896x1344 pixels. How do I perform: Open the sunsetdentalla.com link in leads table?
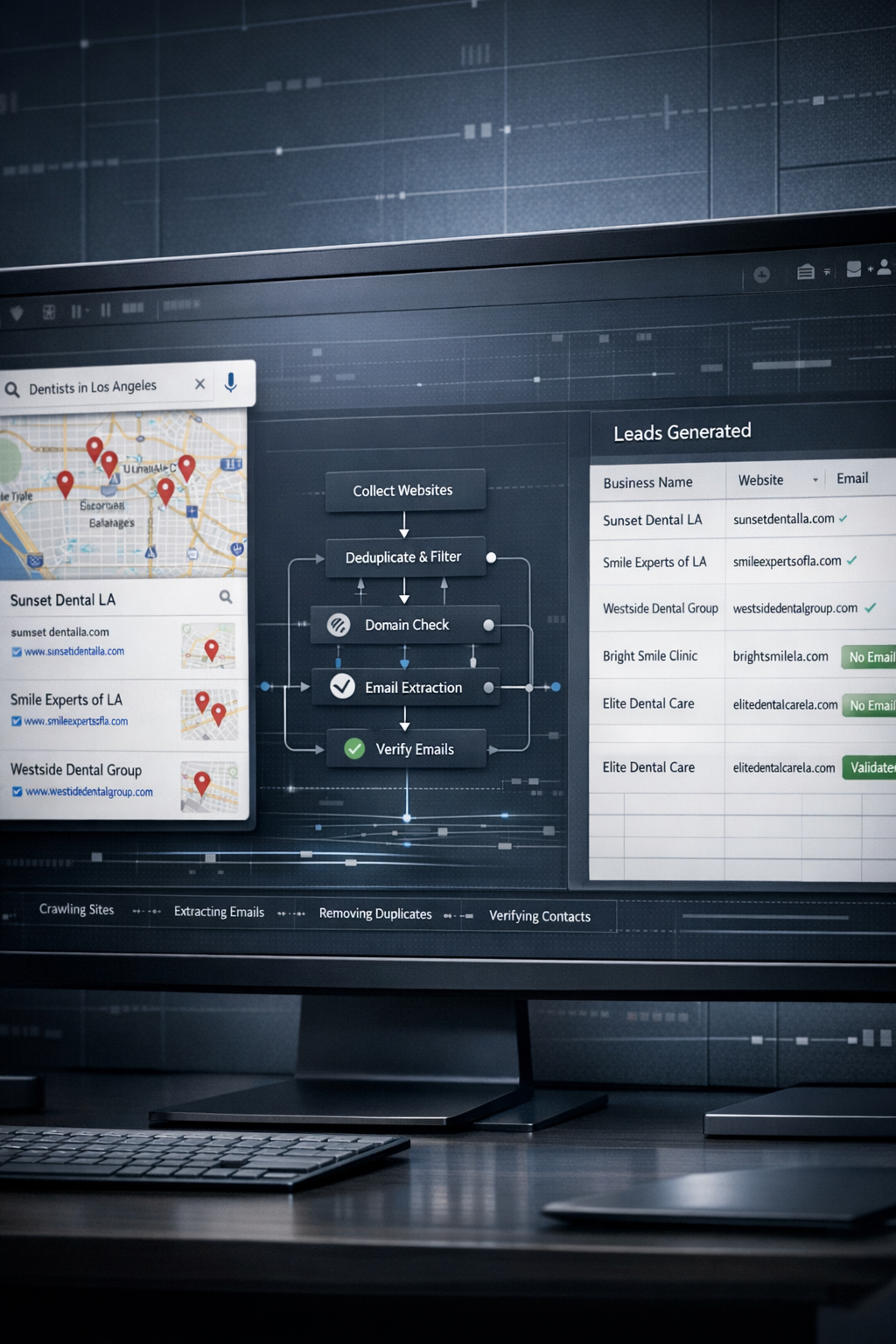(x=783, y=519)
